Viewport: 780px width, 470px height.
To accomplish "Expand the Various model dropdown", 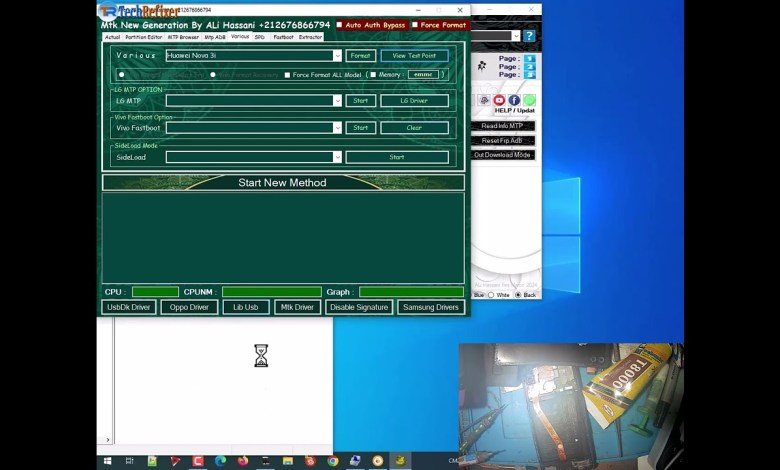I will (337, 56).
